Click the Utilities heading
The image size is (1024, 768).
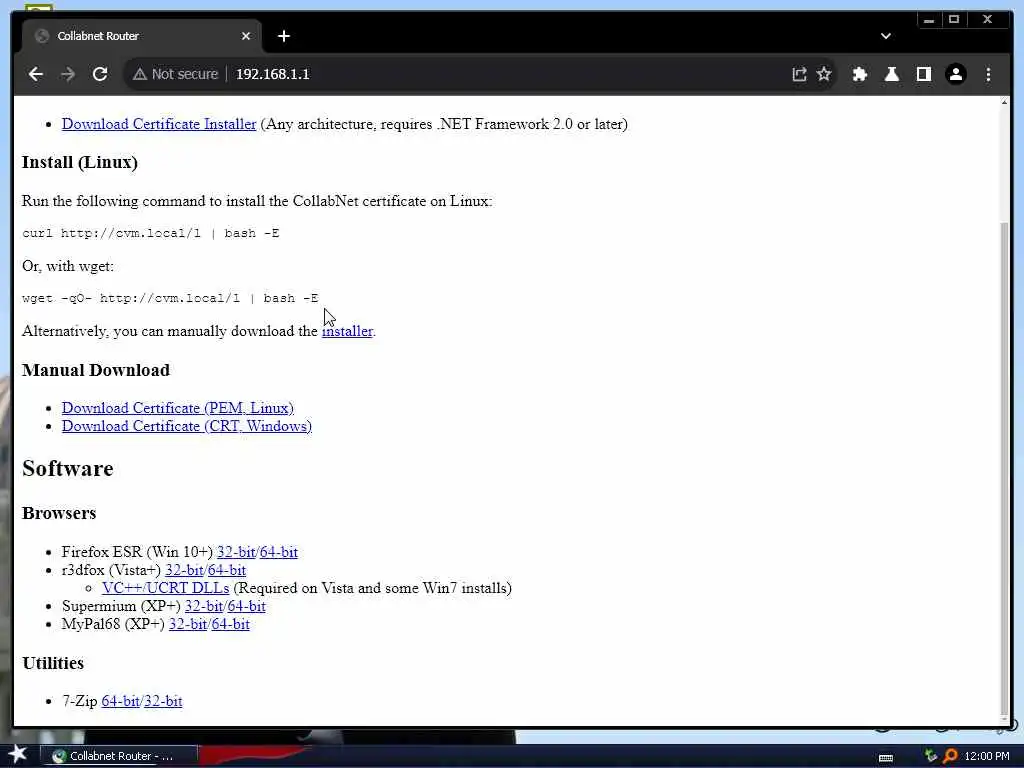(53, 663)
